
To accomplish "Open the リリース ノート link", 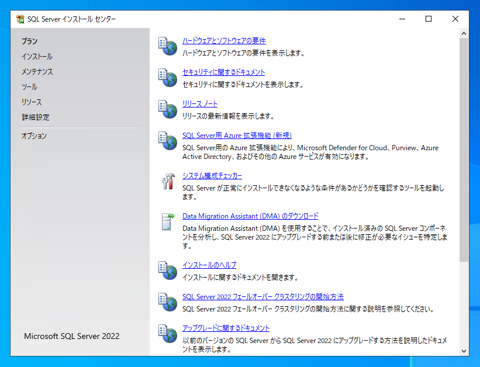I will click(200, 104).
